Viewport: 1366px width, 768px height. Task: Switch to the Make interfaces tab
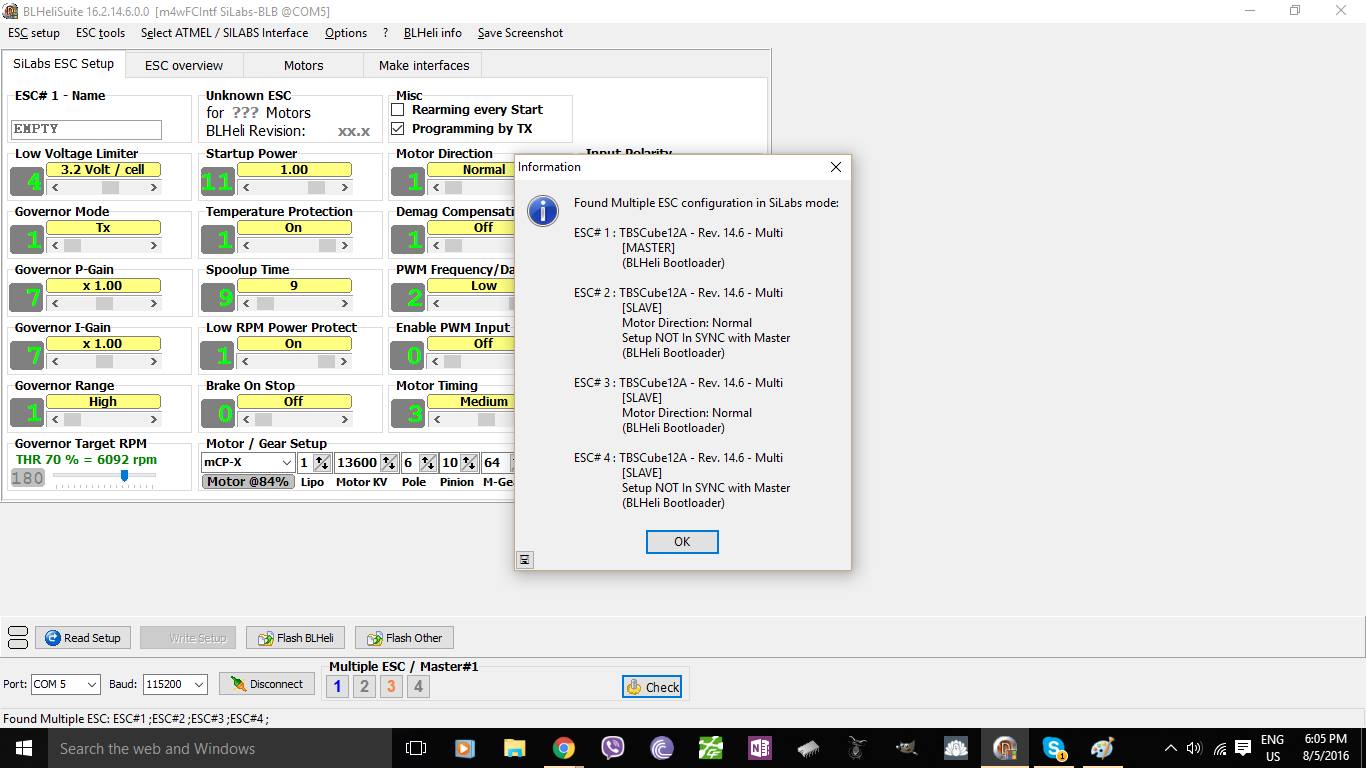424,66
